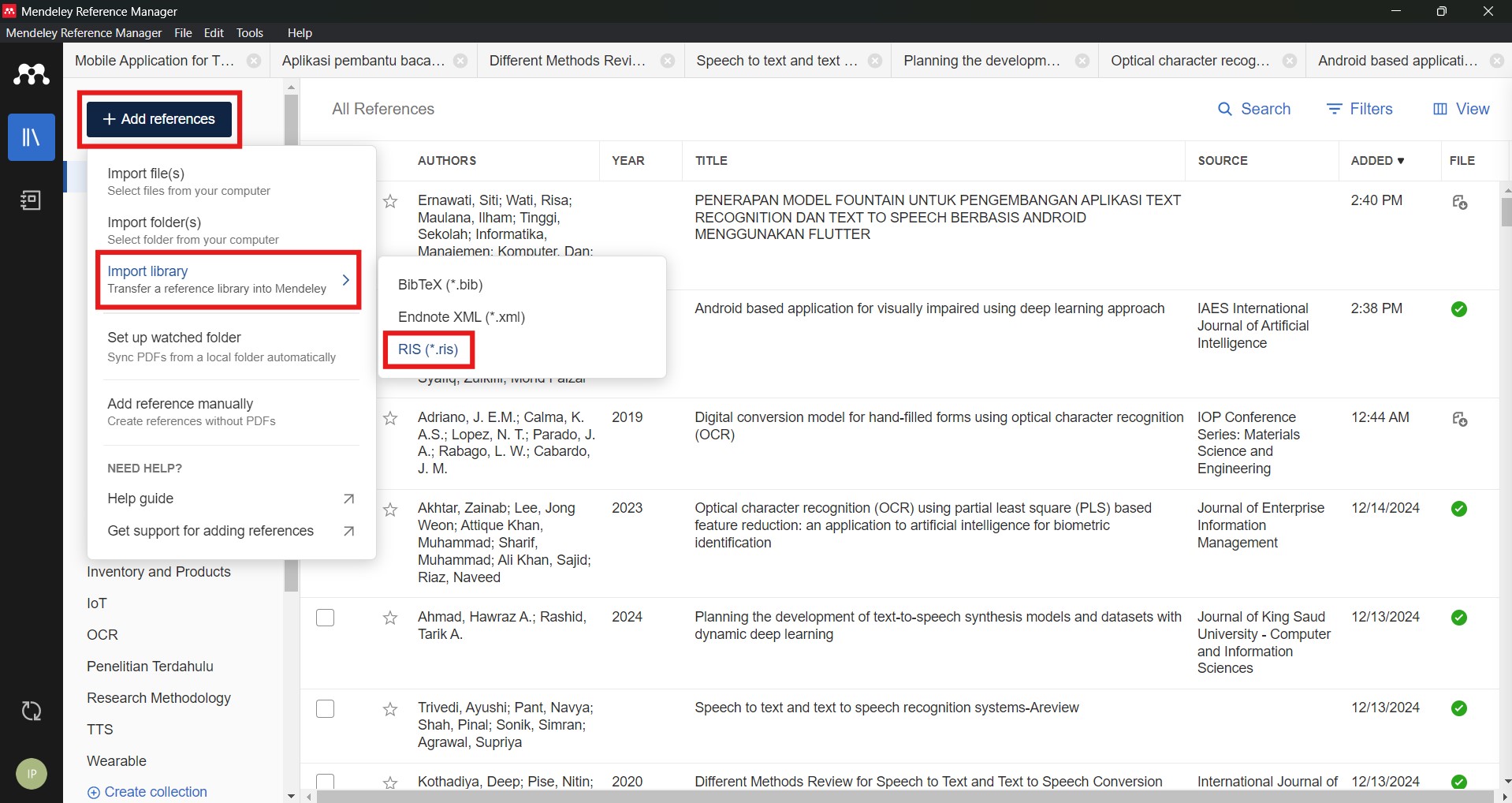
Task: Open the Inventory and Products collection
Action: [158, 572]
